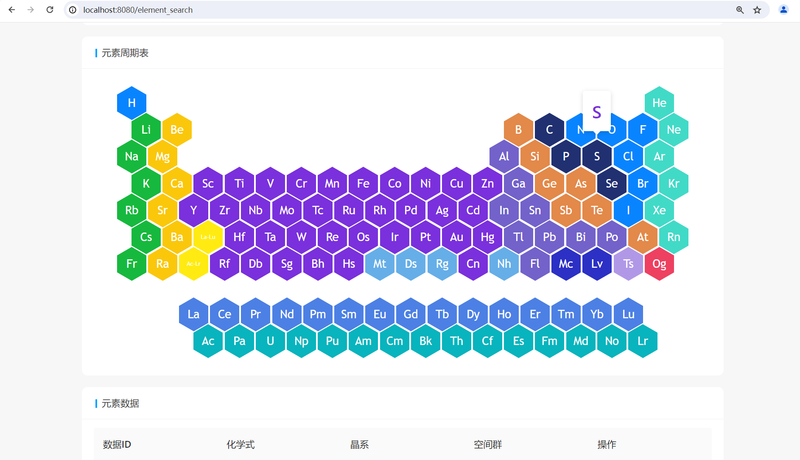The height and width of the screenshot is (460, 800).
Task: Select the selenium Se hexagon
Action: [x=611, y=184]
